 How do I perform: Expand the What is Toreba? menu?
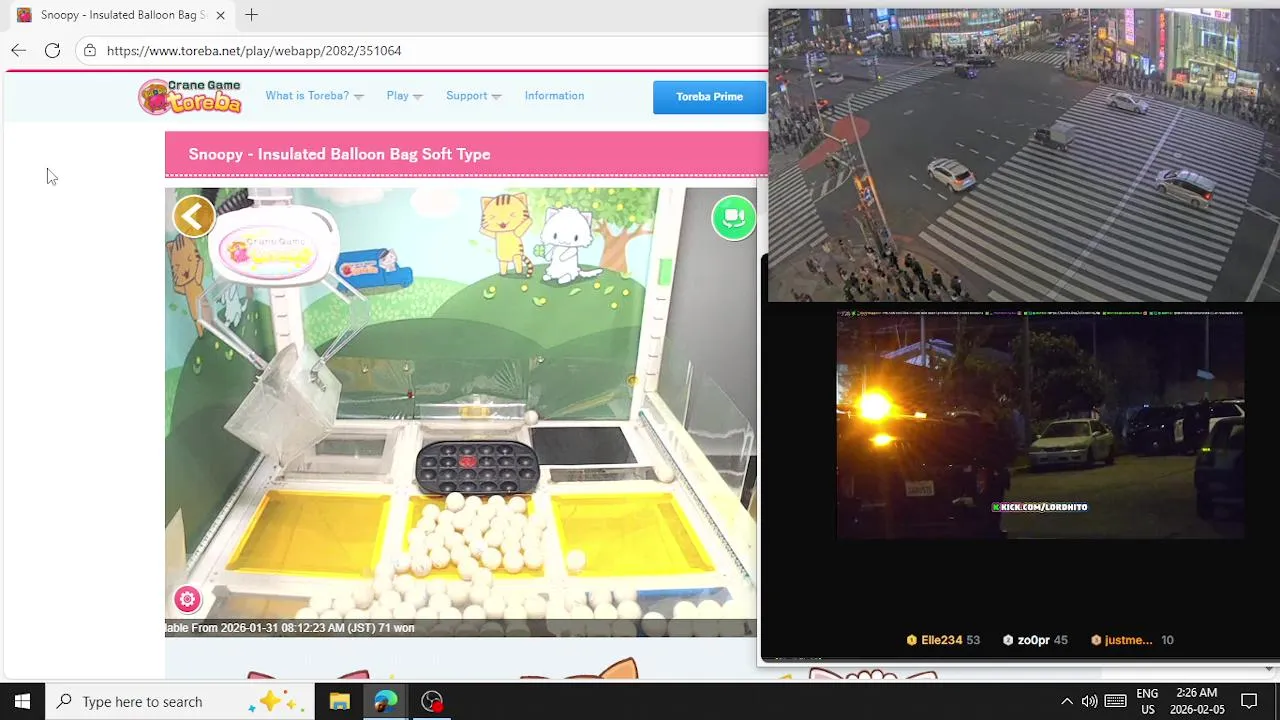[314, 96]
